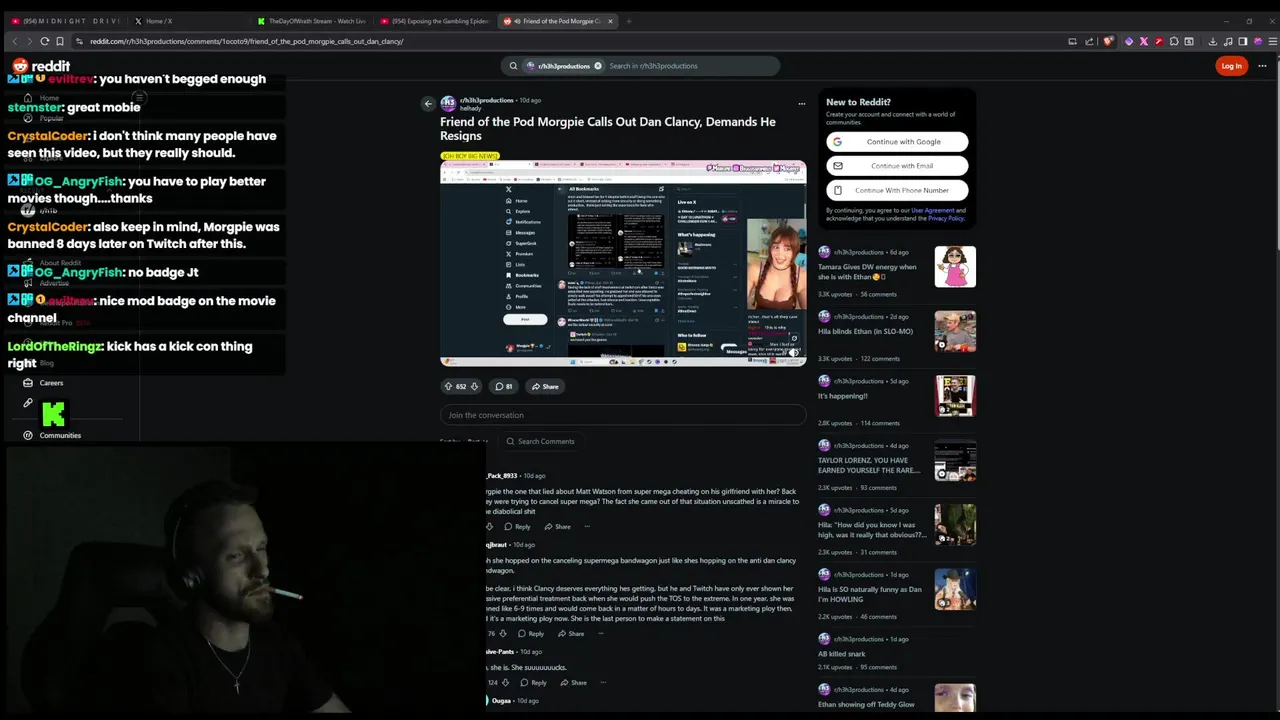Downvote the Morgpie post

click(x=474, y=386)
